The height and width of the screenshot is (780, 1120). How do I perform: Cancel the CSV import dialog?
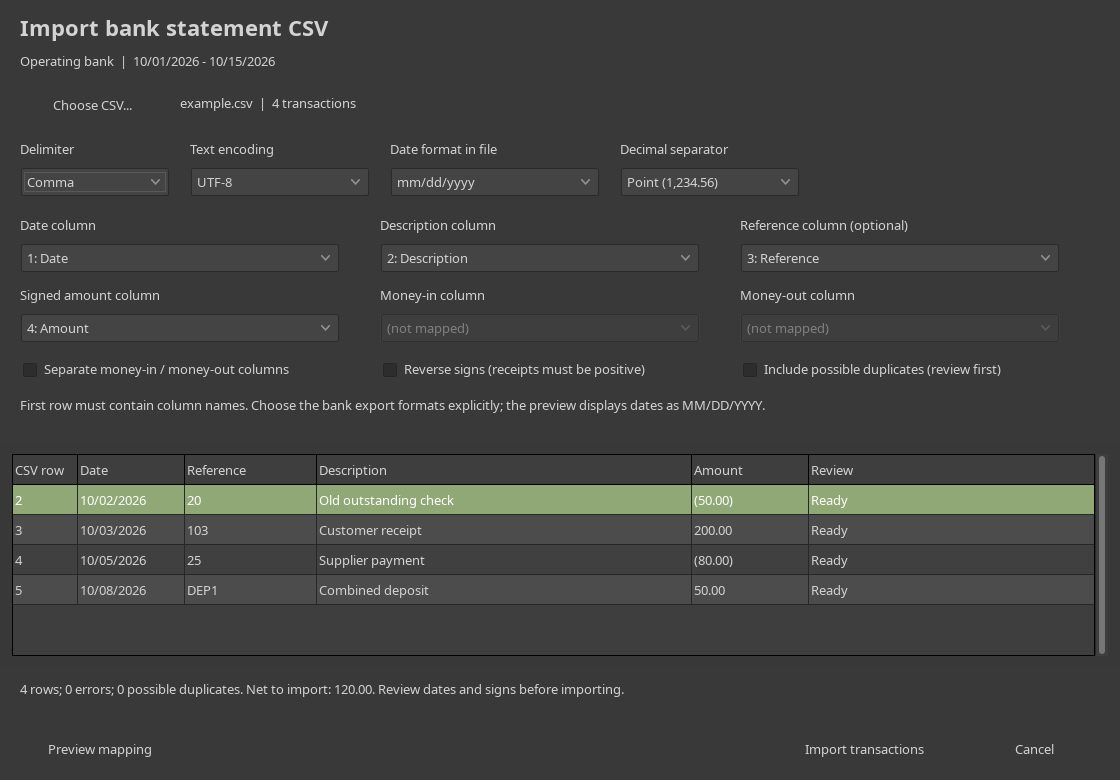pyautogui.click(x=1034, y=749)
